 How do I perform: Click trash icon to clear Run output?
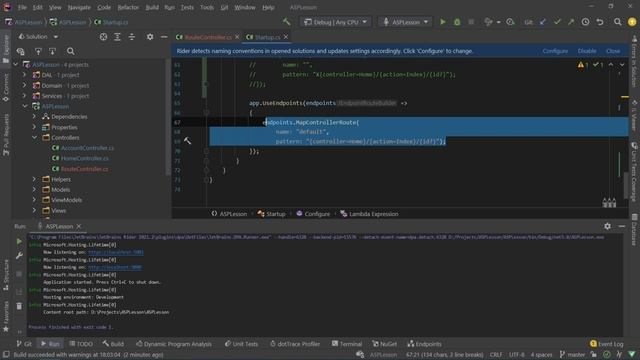19,306
